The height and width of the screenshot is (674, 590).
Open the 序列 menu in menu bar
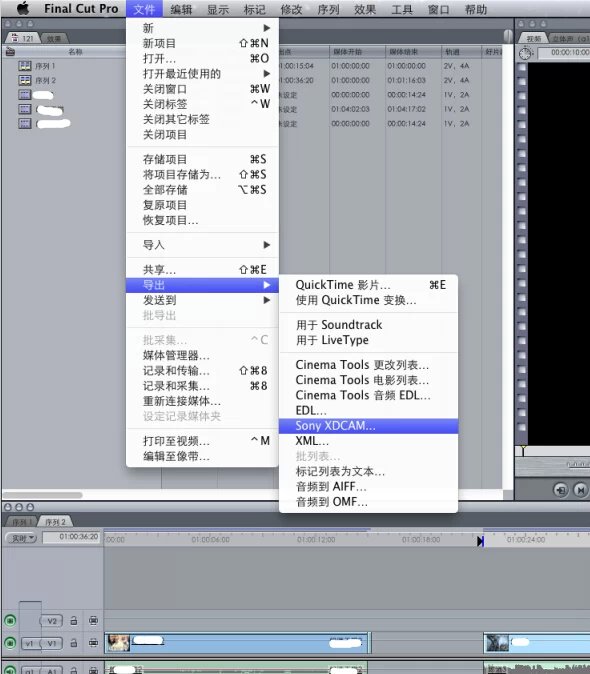click(328, 9)
